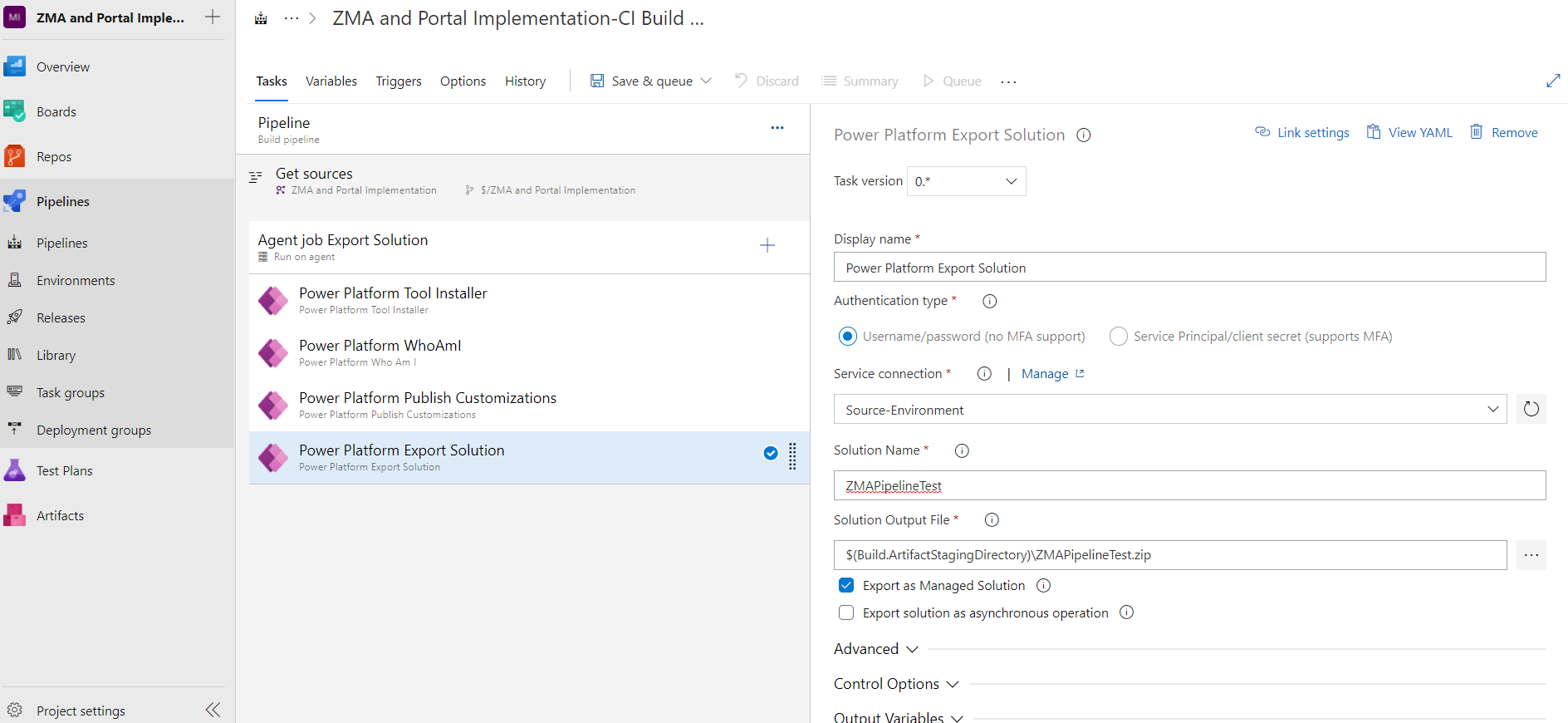Viewport: 1568px width, 723px height.
Task: Switch to the Variables tab
Action: coord(331,81)
